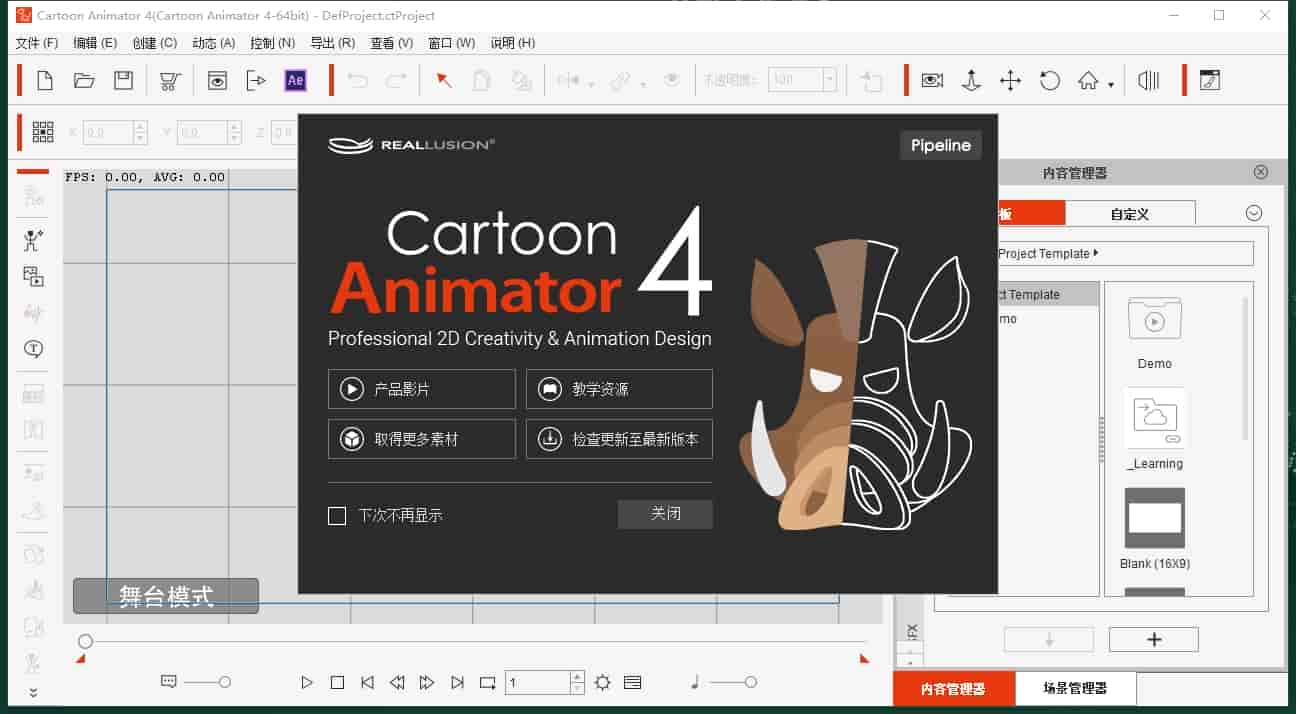
Task: Enable the 下次不再显示 checkbox
Action: click(337, 516)
